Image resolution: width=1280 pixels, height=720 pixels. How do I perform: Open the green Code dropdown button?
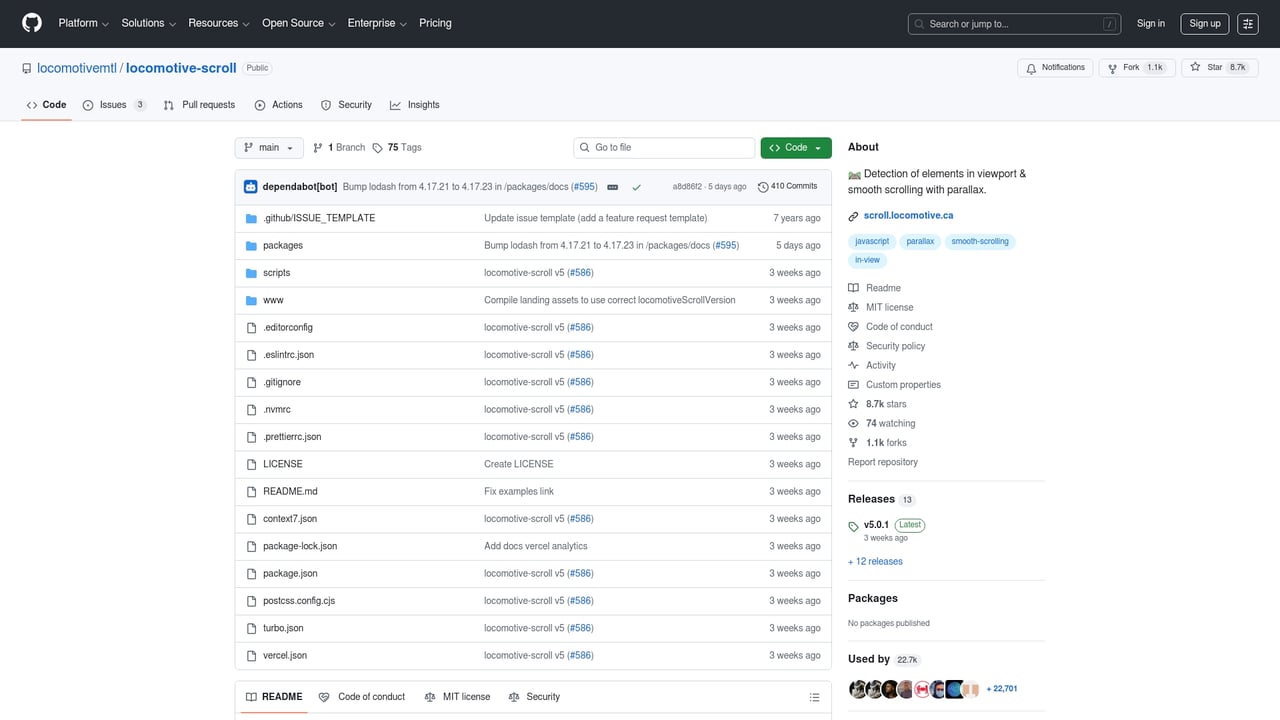pyautogui.click(x=795, y=147)
